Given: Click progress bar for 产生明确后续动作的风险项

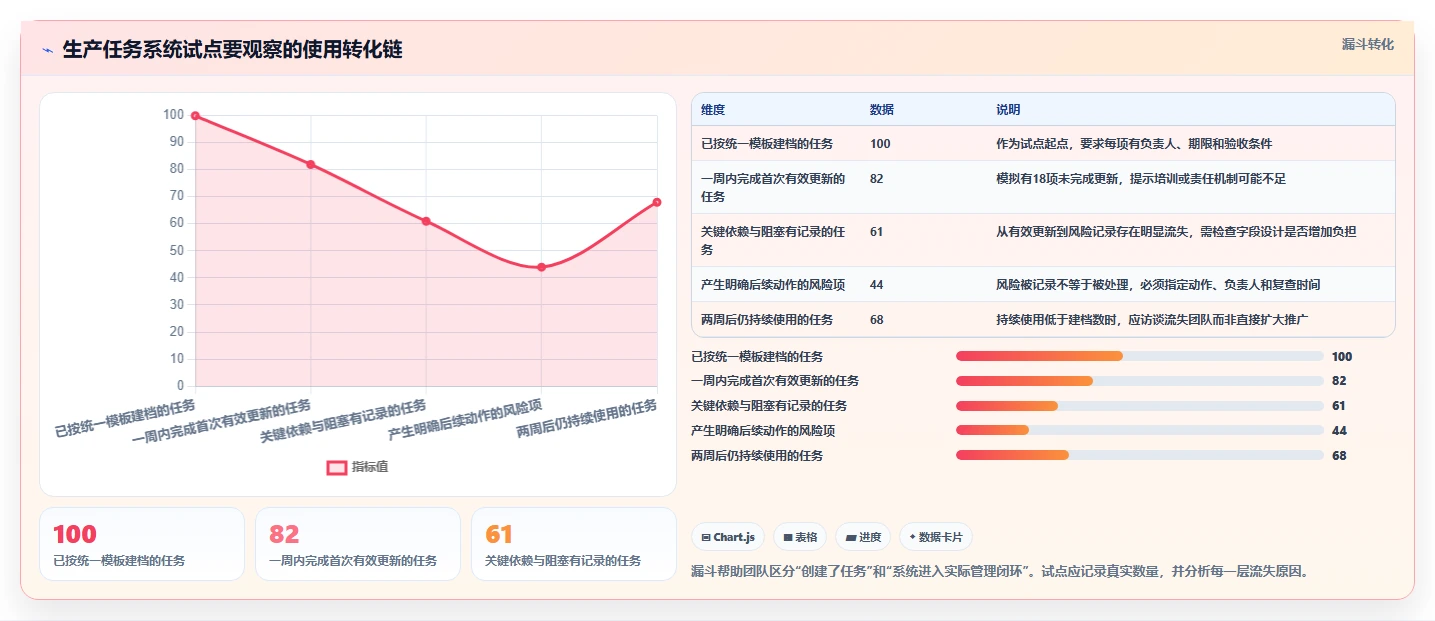Looking at the screenshot, I should tap(1140, 430).
